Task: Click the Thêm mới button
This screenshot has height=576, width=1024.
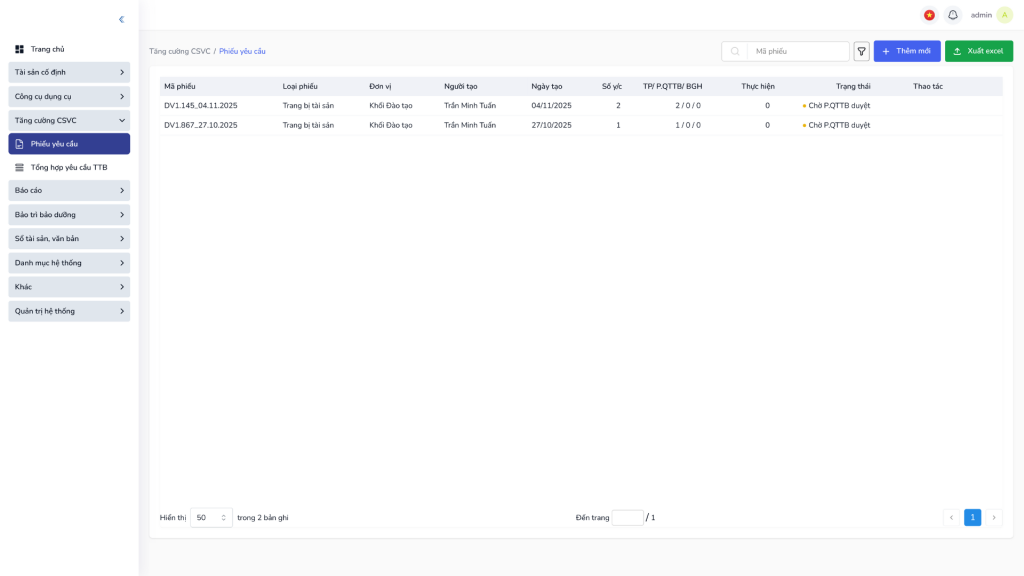Action: 906,51
